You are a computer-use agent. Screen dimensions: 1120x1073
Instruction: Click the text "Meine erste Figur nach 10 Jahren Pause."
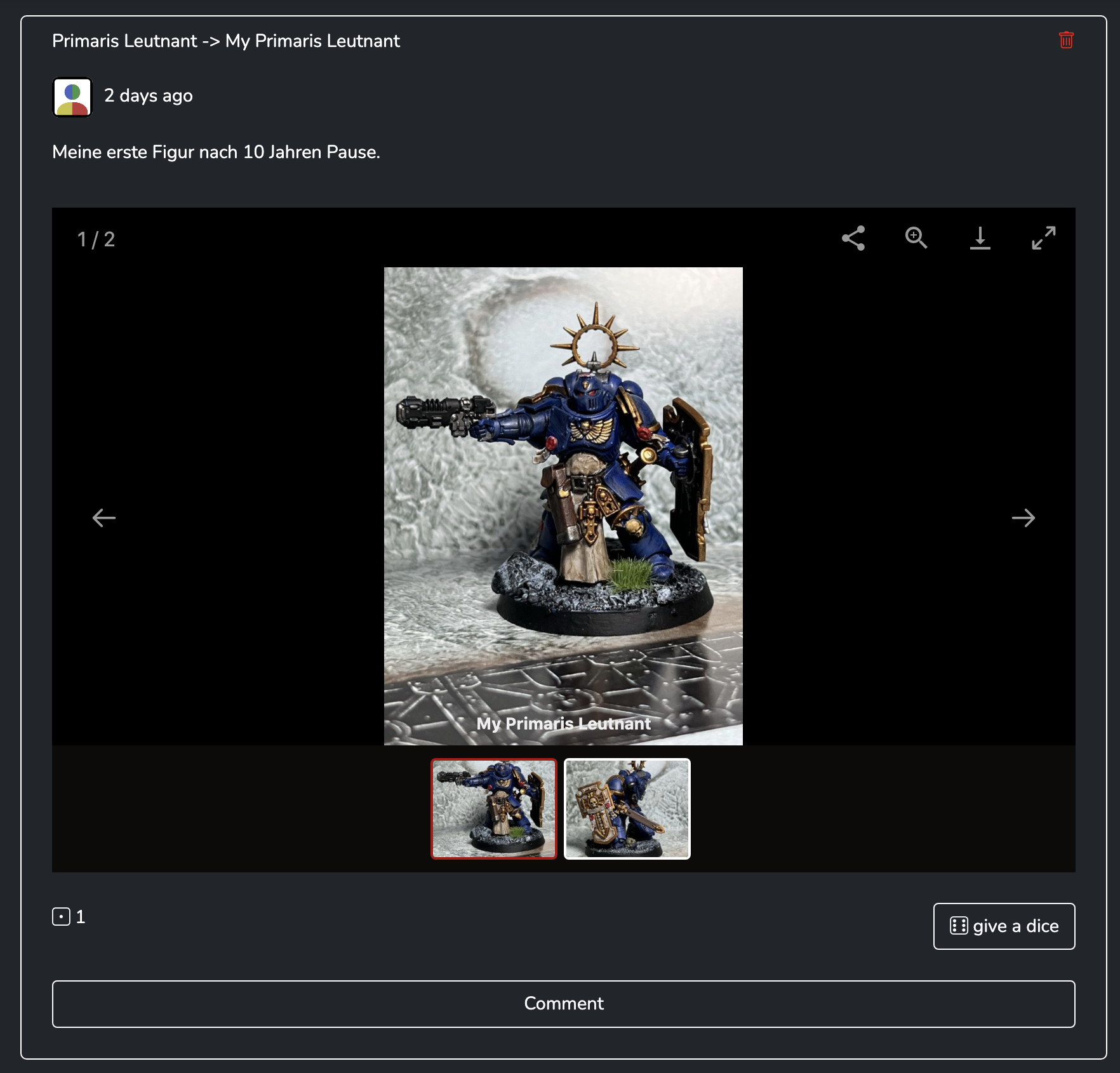(x=216, y=152)
